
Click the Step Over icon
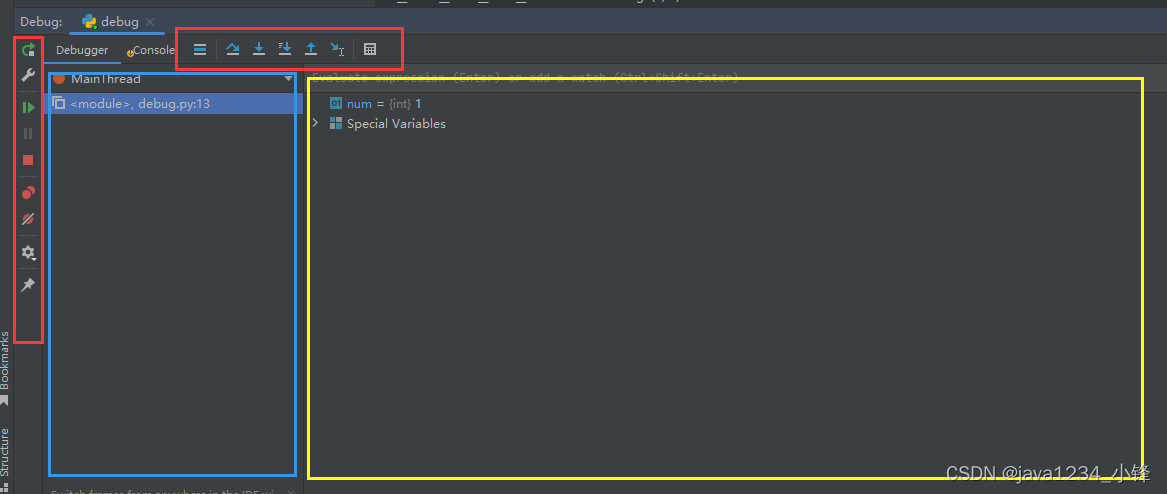pos(233,50)
